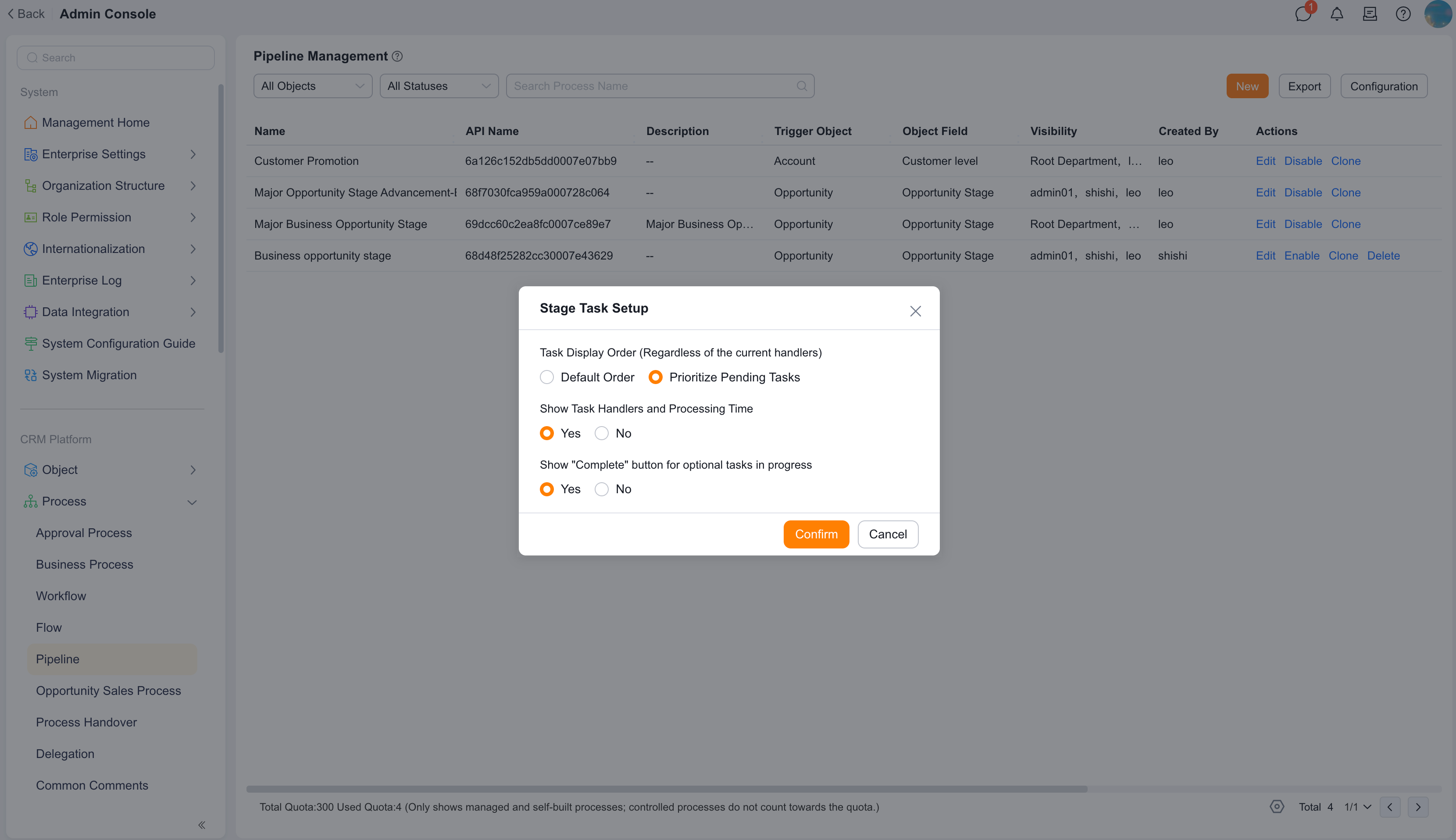Viewport: 1456px width, 840px height.
Task: Open the All Statuses dropdown
Action: click(439, 86)
